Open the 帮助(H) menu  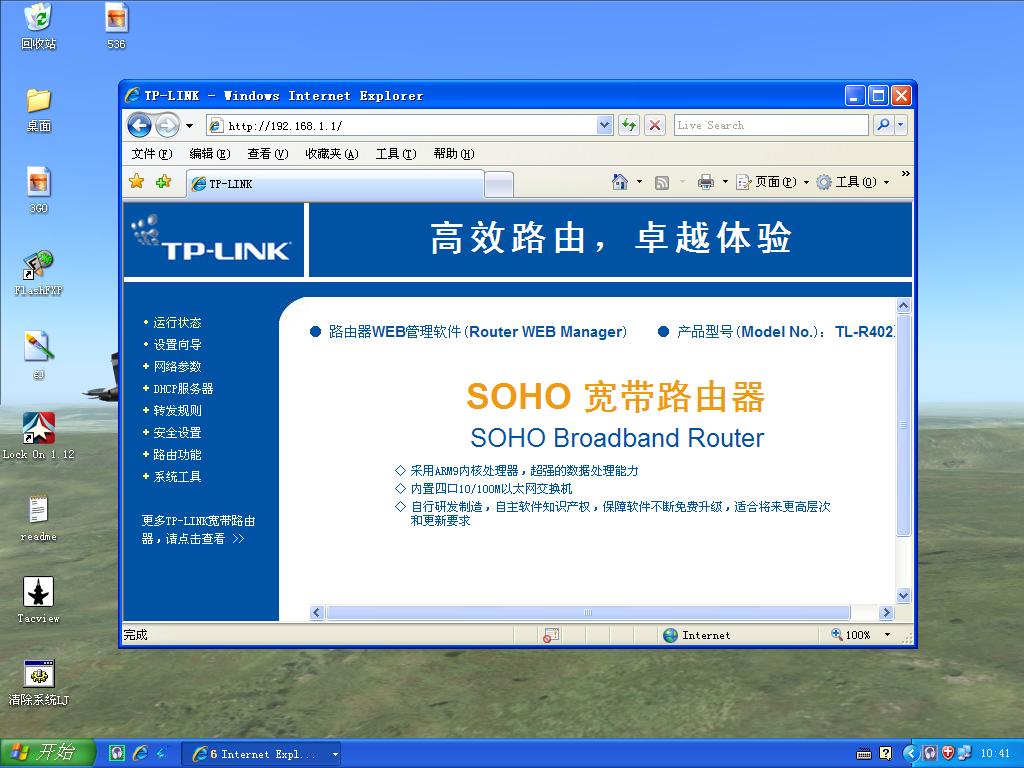pyautogui.click(x=454, y=154)
